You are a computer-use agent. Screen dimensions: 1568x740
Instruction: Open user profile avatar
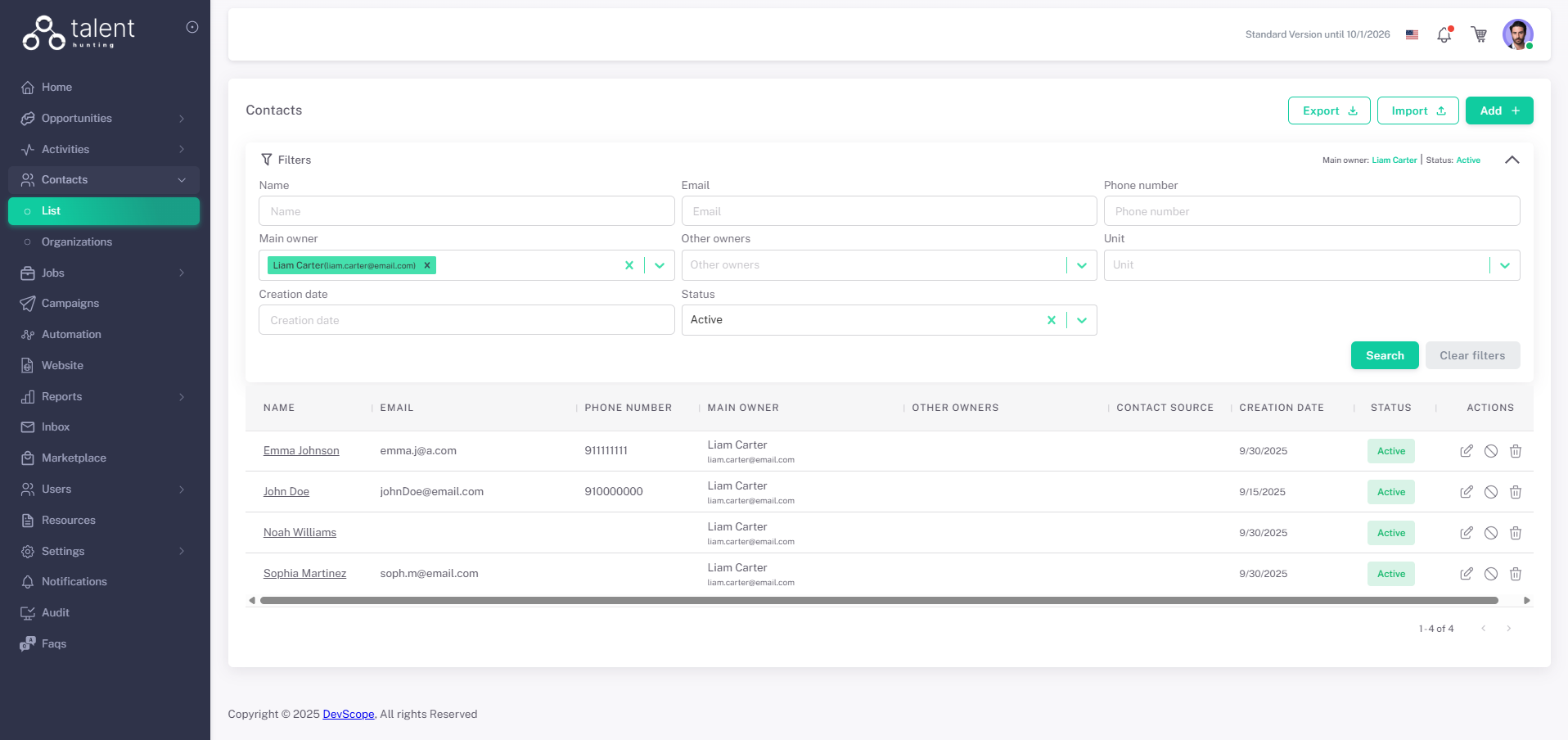point(1516,34)
